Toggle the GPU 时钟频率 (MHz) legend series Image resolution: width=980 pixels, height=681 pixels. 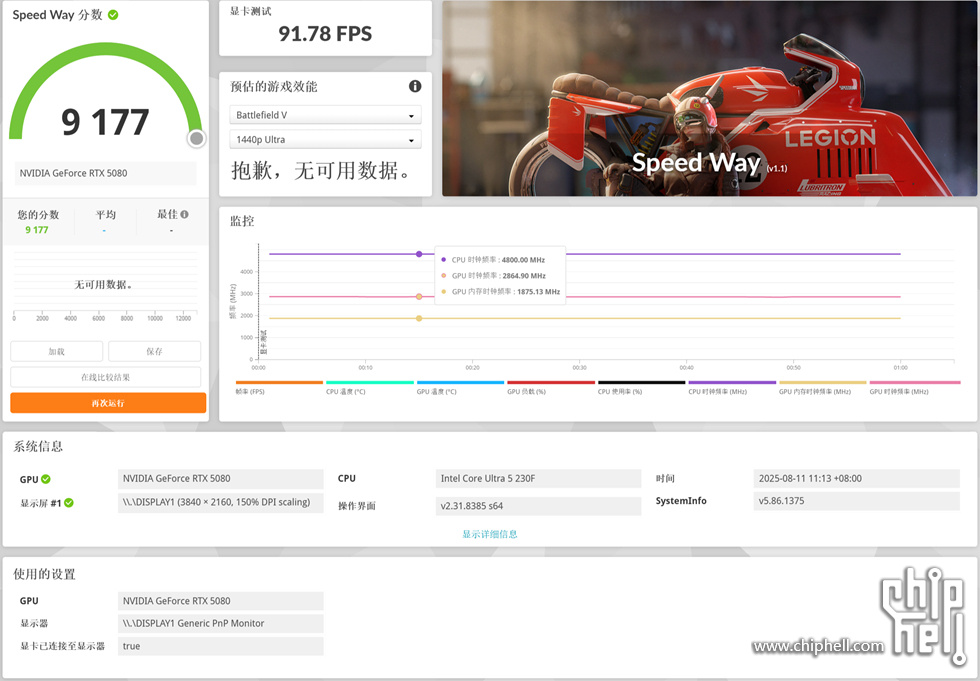click(x=914, y=388)
